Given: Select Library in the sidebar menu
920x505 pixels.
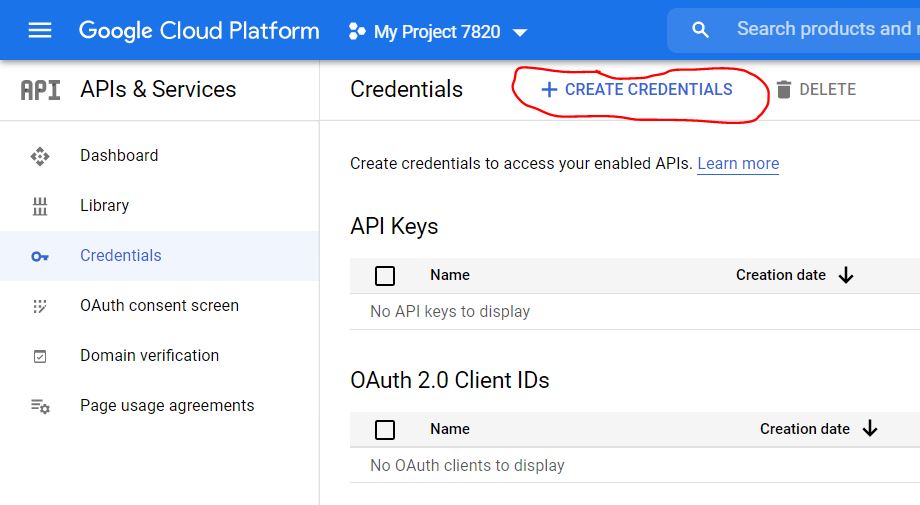Looking at the screenshot, I should 105,206.
